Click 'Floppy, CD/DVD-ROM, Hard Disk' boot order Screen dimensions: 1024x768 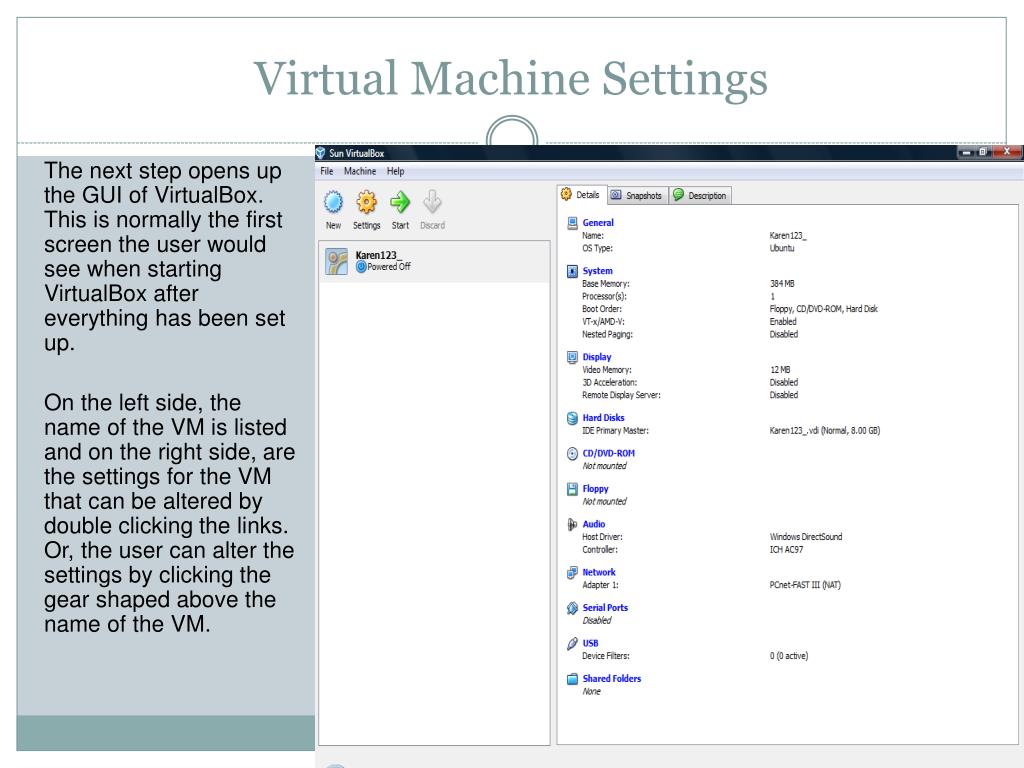point(824,309)
